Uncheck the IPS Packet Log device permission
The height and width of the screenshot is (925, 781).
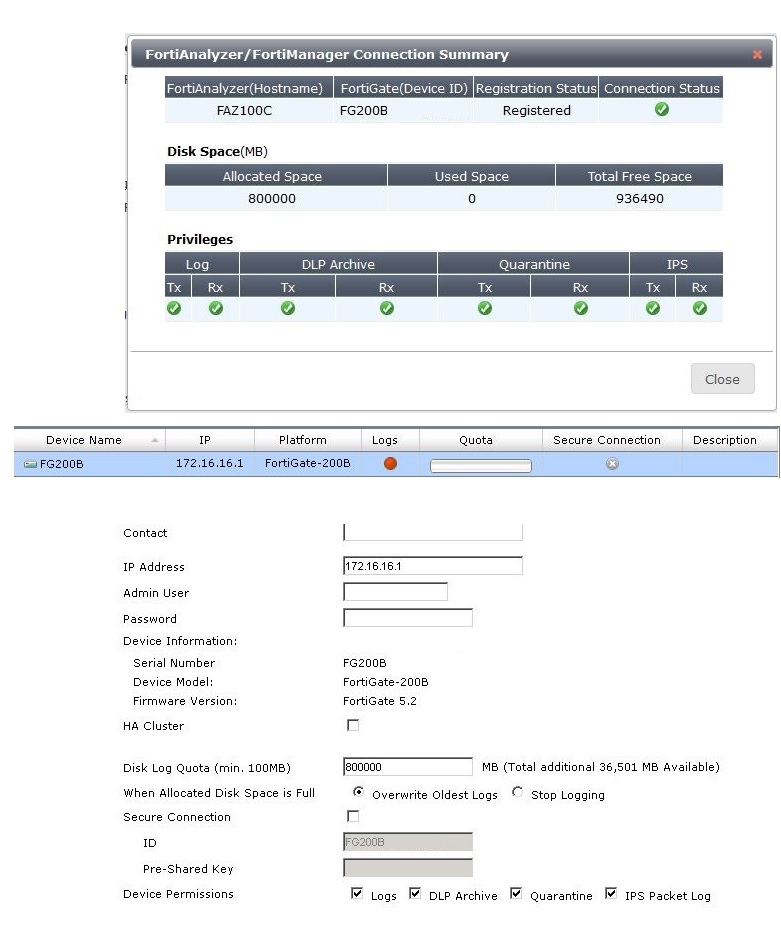(x=611, y=893)
